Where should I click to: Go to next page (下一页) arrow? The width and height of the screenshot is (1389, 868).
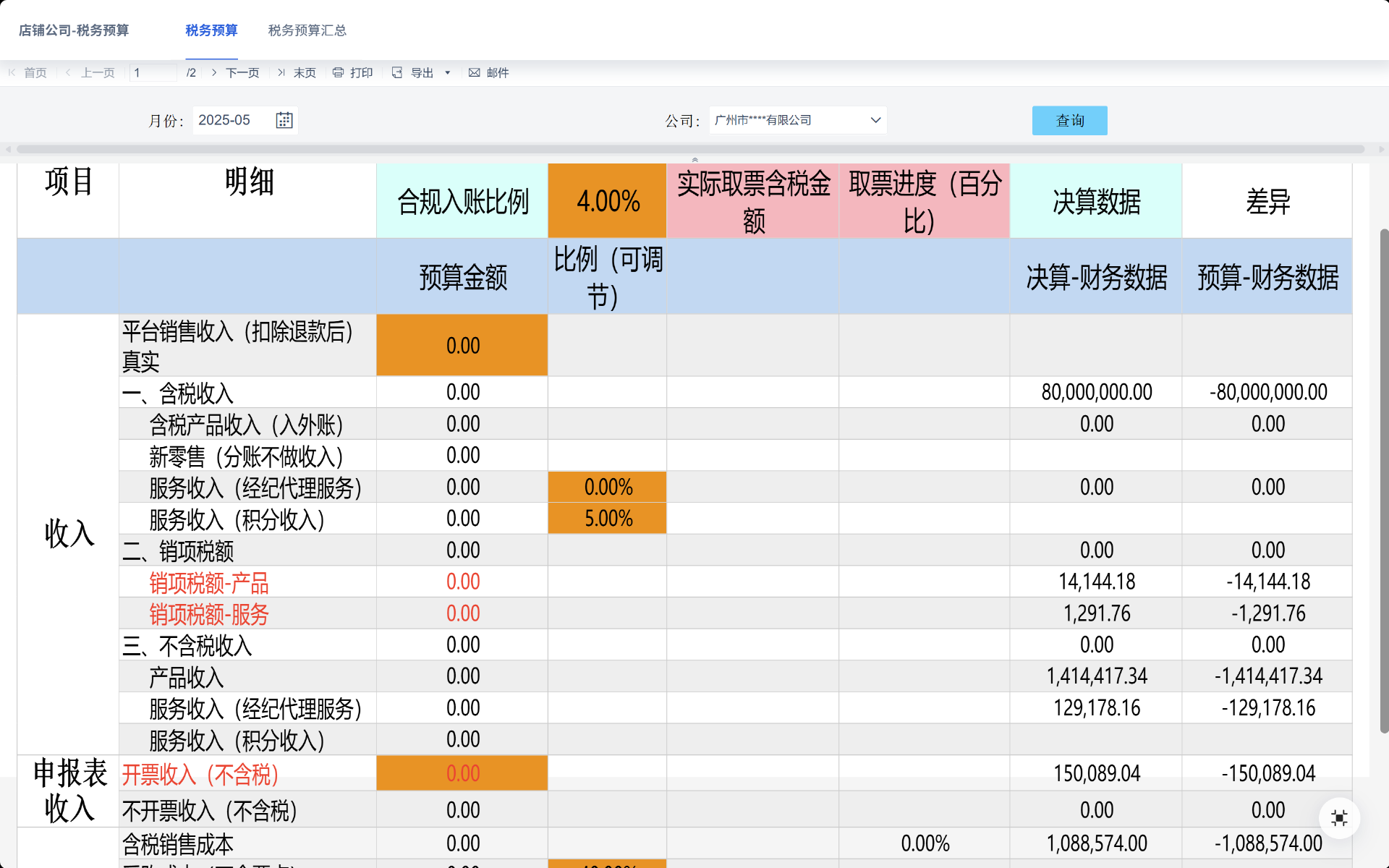tap(214, 72)
